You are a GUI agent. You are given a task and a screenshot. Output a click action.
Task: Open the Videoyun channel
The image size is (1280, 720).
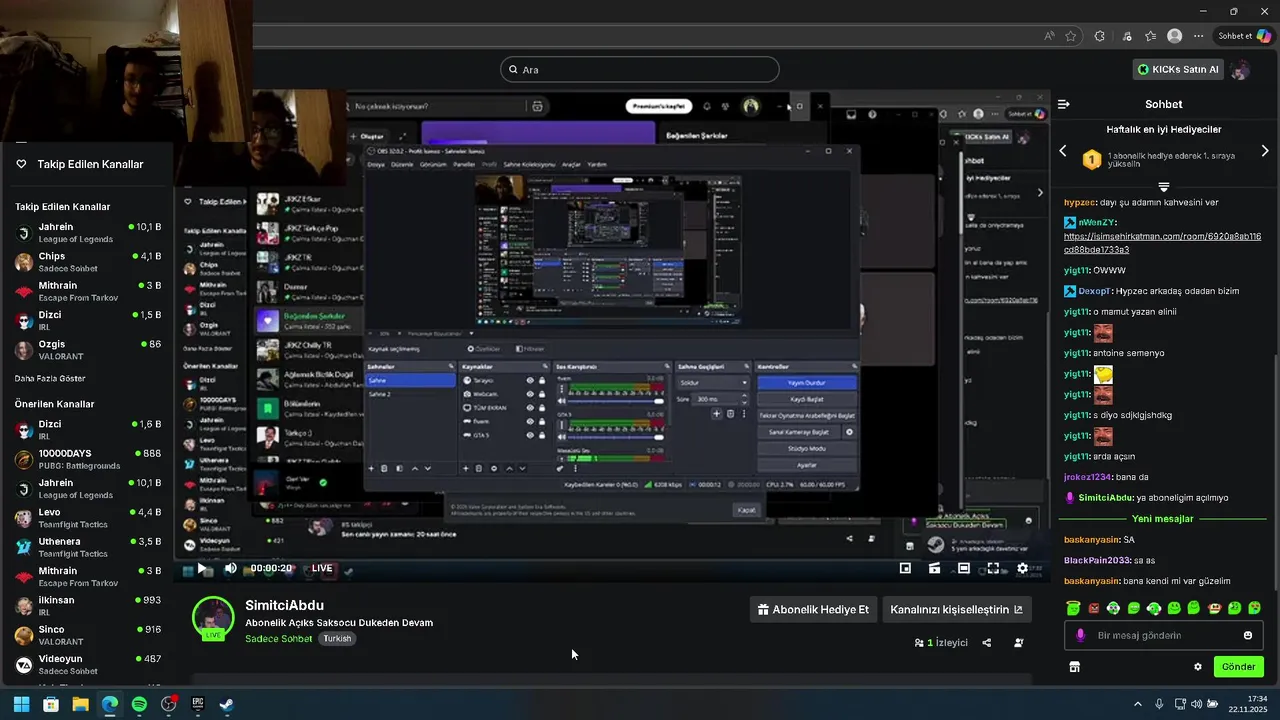click(88, 665)
